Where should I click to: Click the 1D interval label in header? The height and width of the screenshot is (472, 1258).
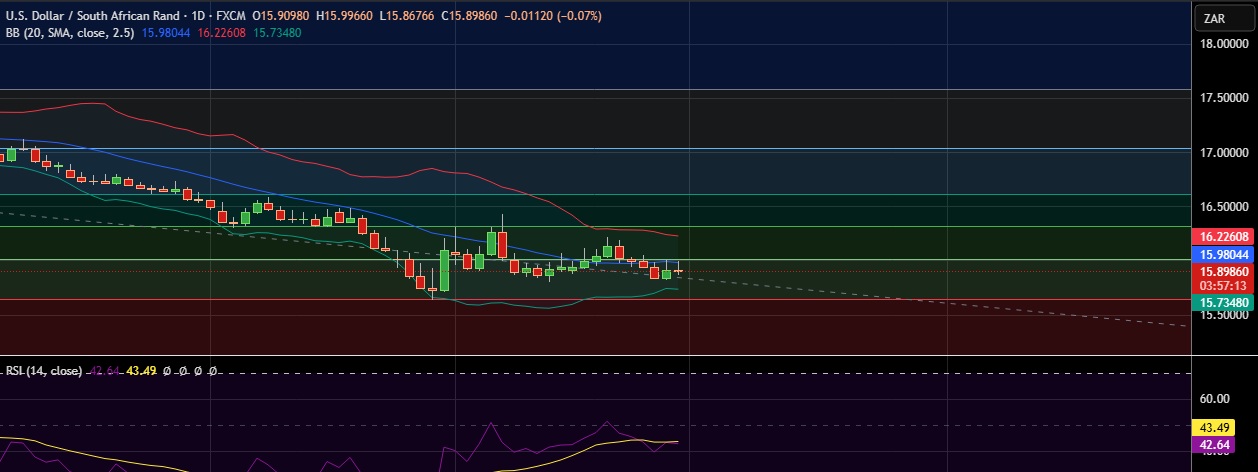click(x=199, y=17)
